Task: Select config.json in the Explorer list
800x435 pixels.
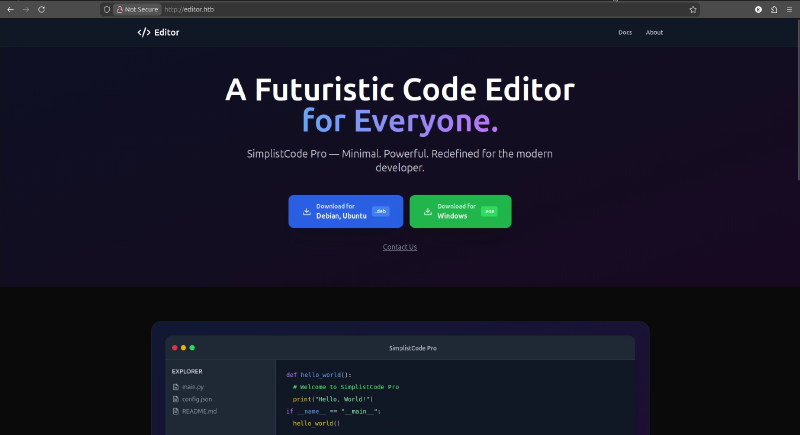Action: pos(196,398)
